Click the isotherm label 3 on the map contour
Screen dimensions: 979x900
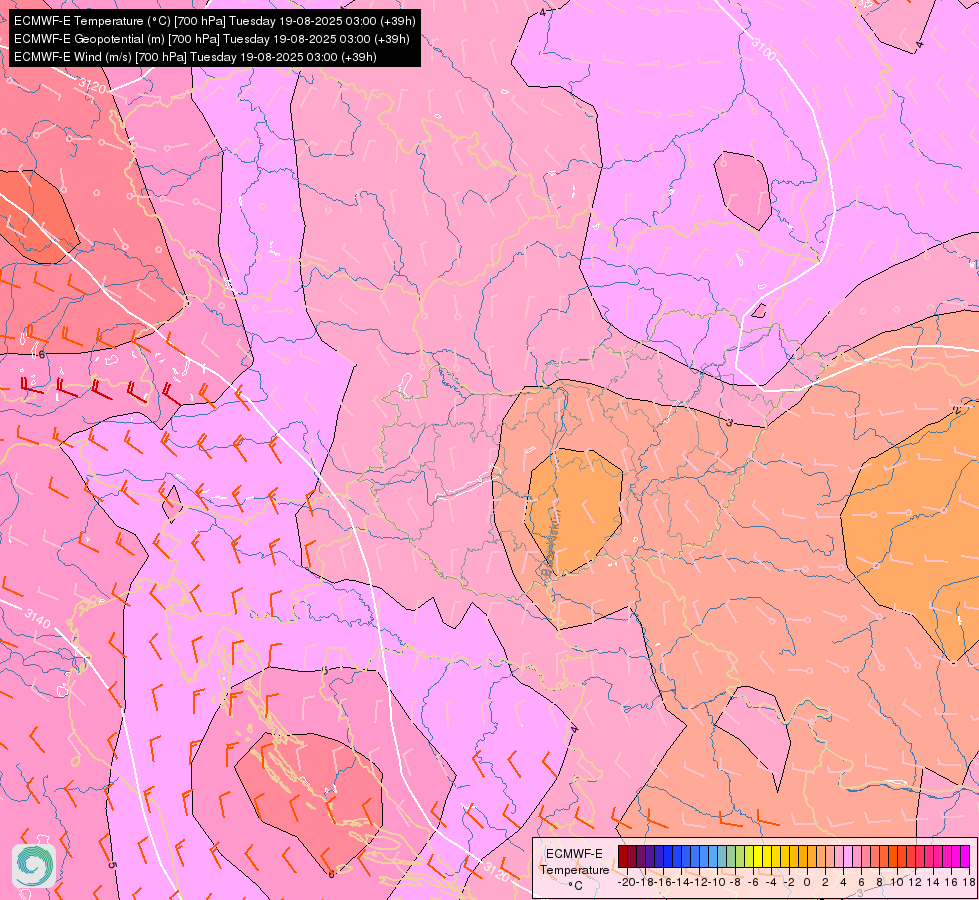tap(729, 423)
